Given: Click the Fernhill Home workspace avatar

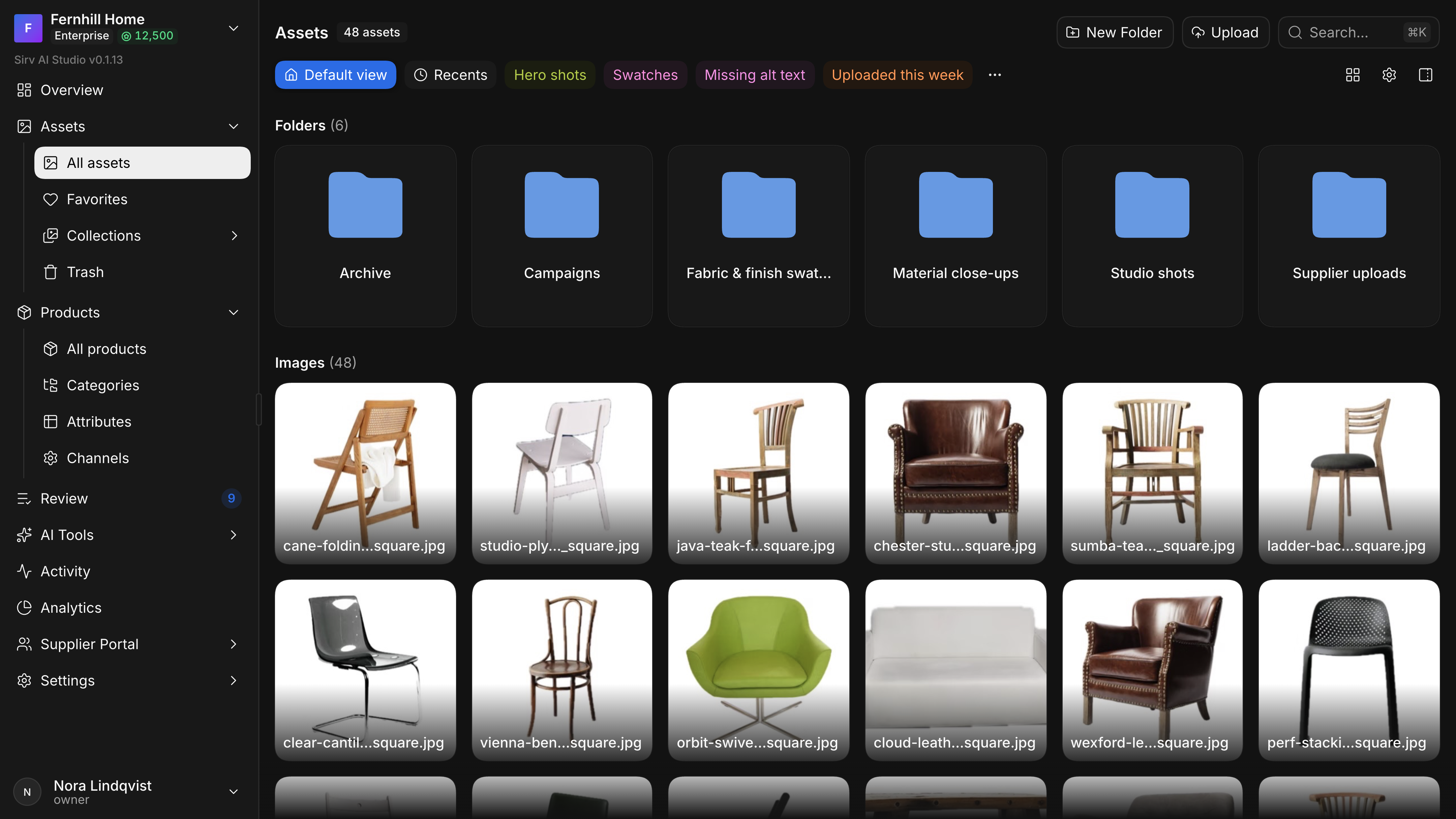Looking at the screenshot, I should click(x=28, y=28).
